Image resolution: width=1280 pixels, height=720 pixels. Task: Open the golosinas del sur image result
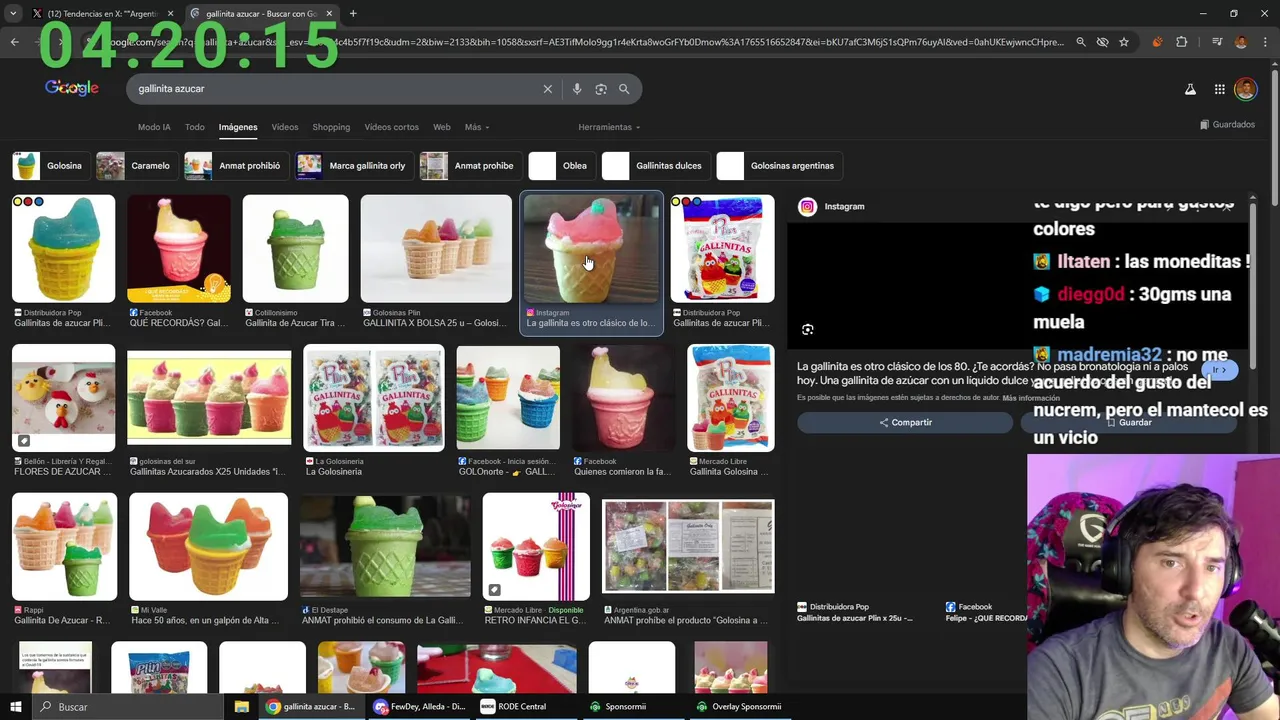209,398
